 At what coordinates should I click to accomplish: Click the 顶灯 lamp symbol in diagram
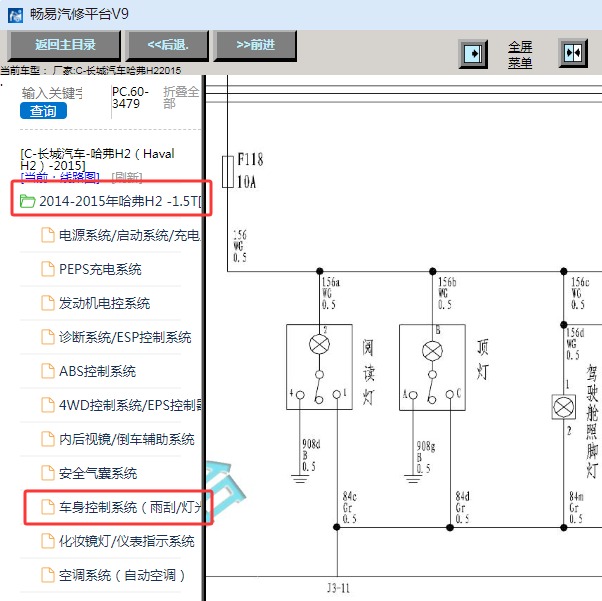pos(432,351)
